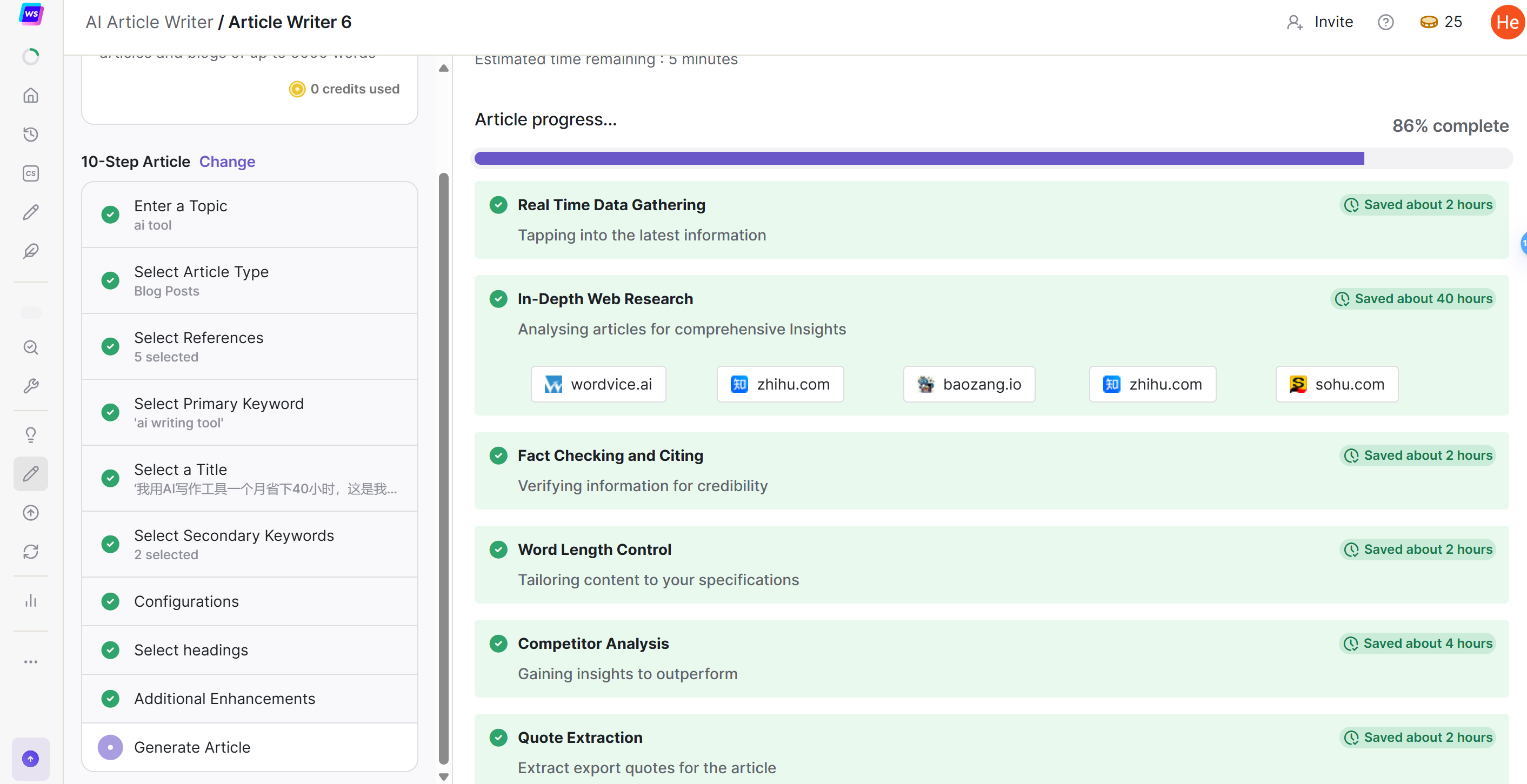Click the Home icon in sidebar
This screenshot has width=1527, height=784.
click(x=31, y=96)
